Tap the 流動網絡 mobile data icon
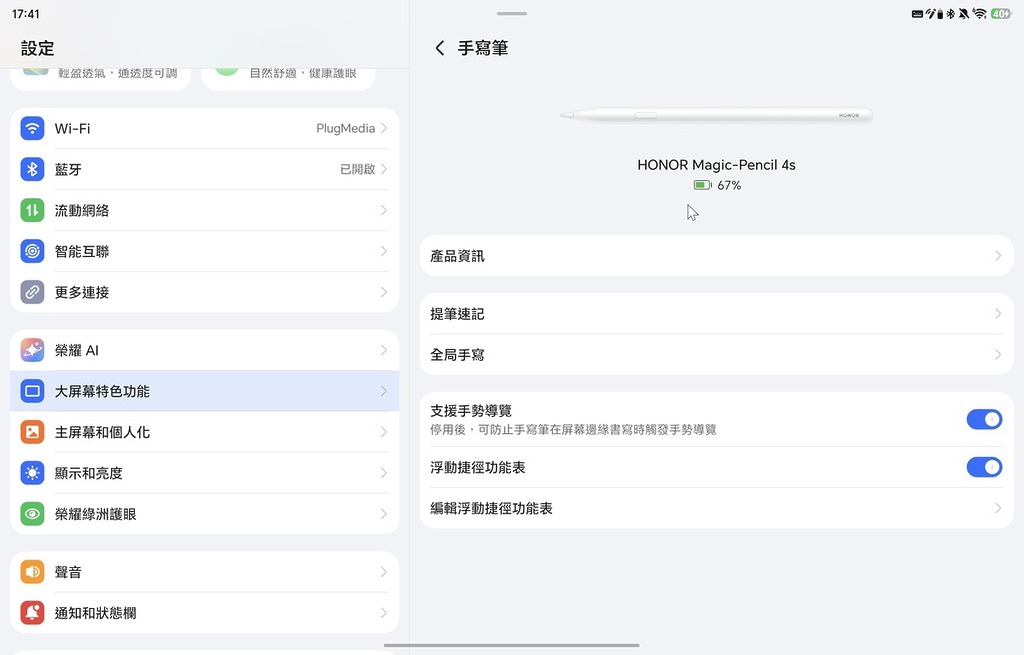This screenshot has height=655, width=1024. pos(32,210)
